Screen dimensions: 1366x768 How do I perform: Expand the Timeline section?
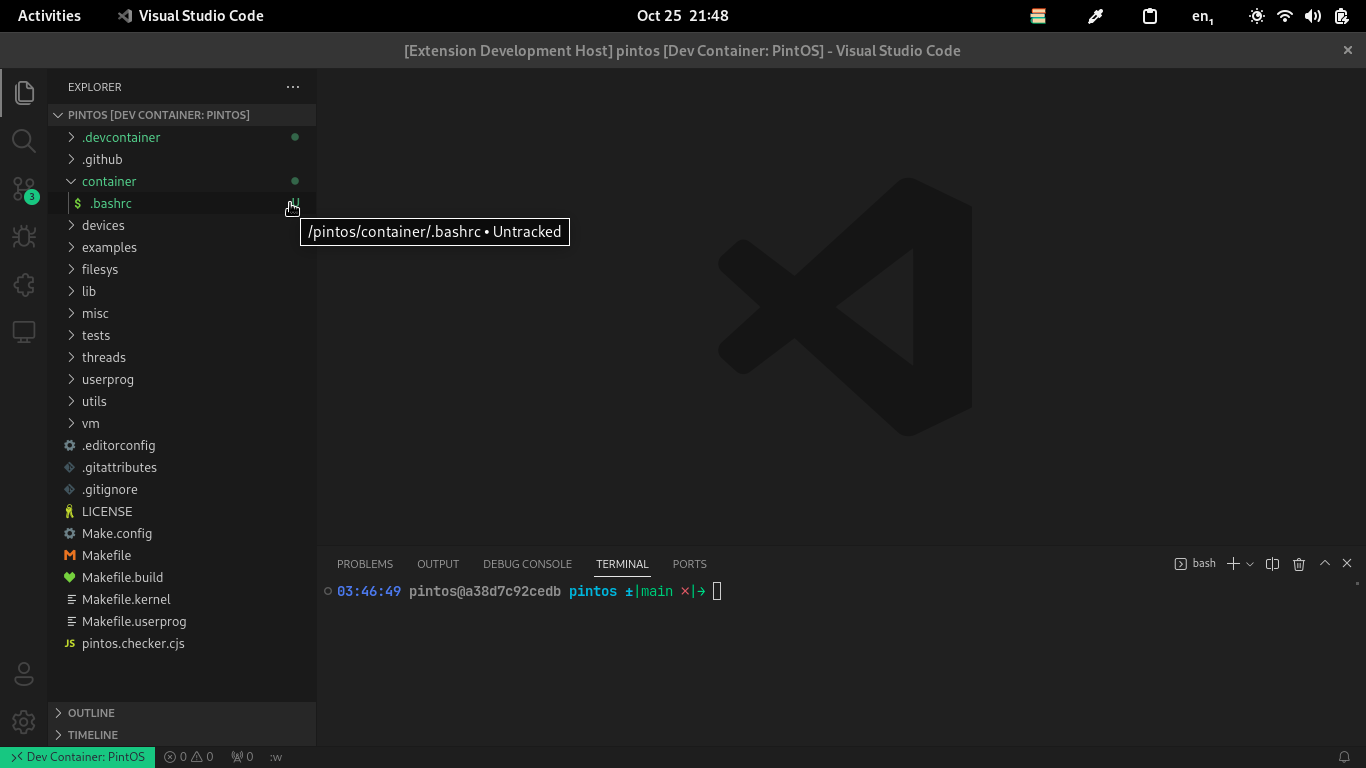(x=182, y=735)
